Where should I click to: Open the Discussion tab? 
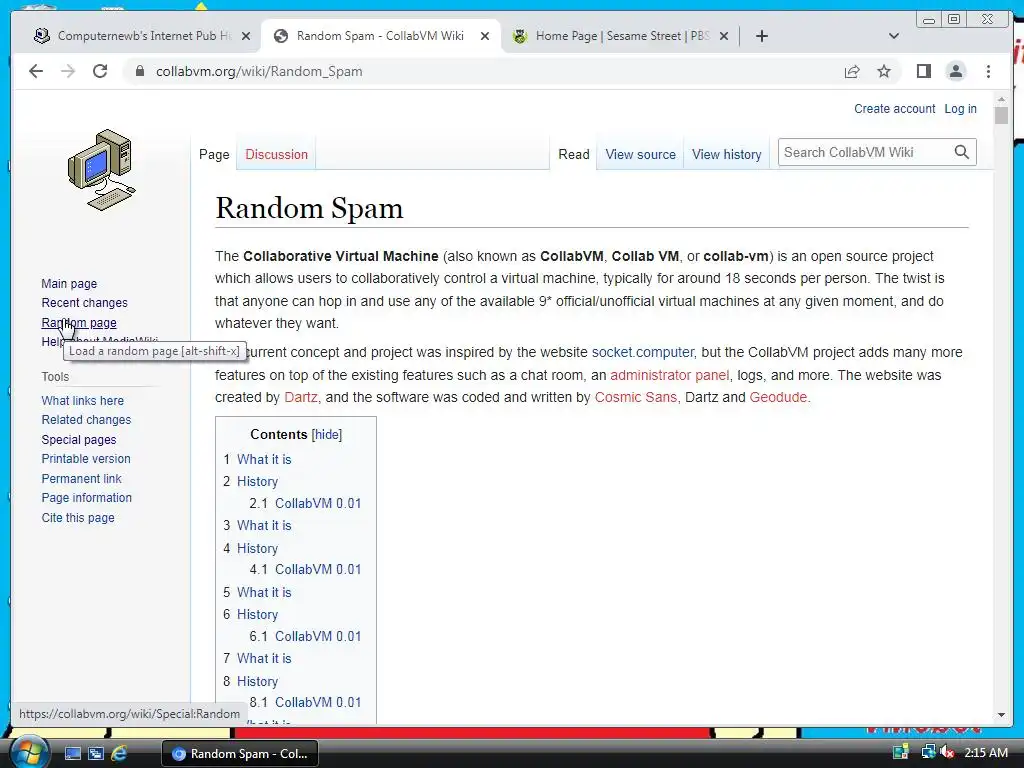[x=276, y=155]
